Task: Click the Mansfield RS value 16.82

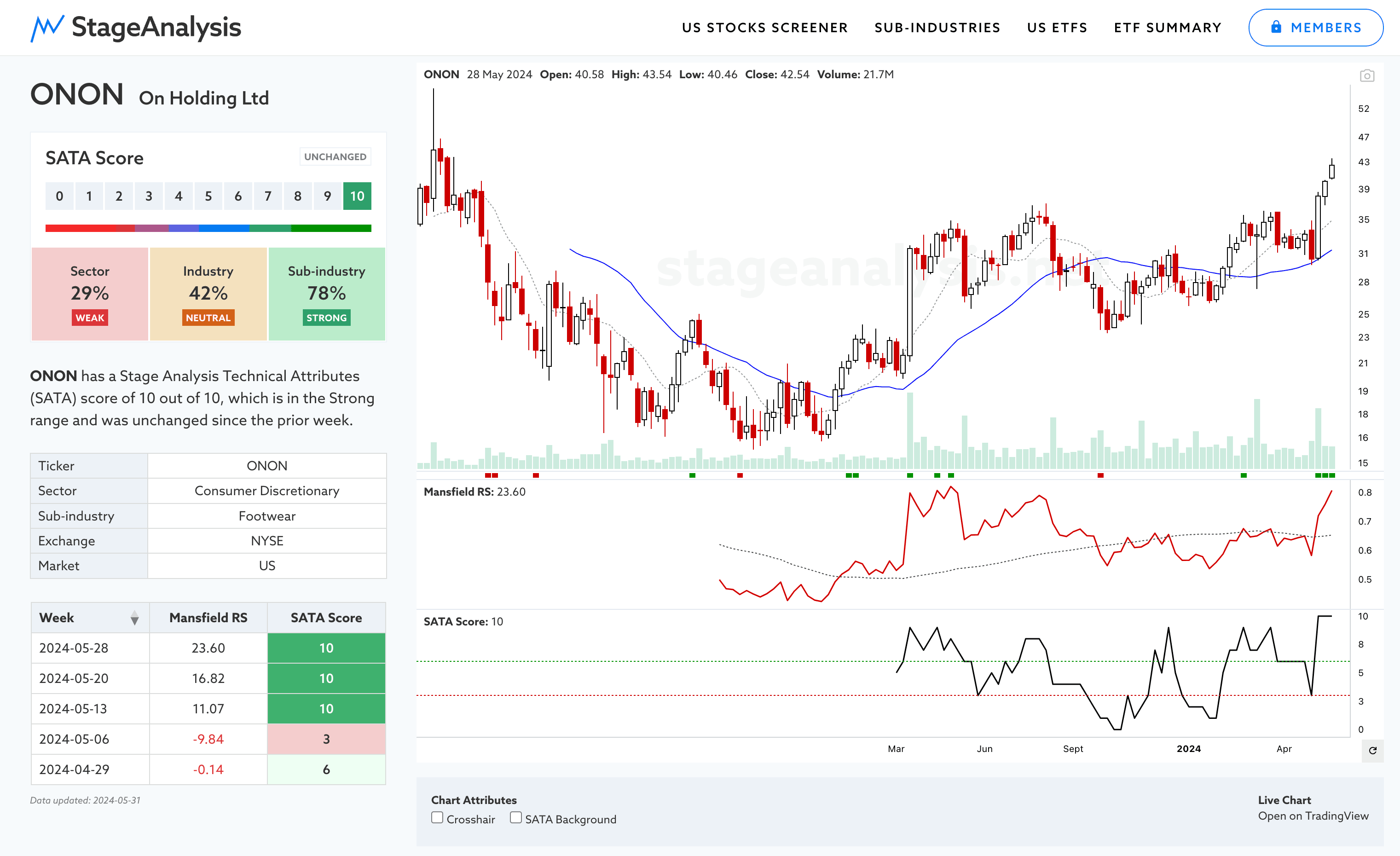Action: [208, 678]
